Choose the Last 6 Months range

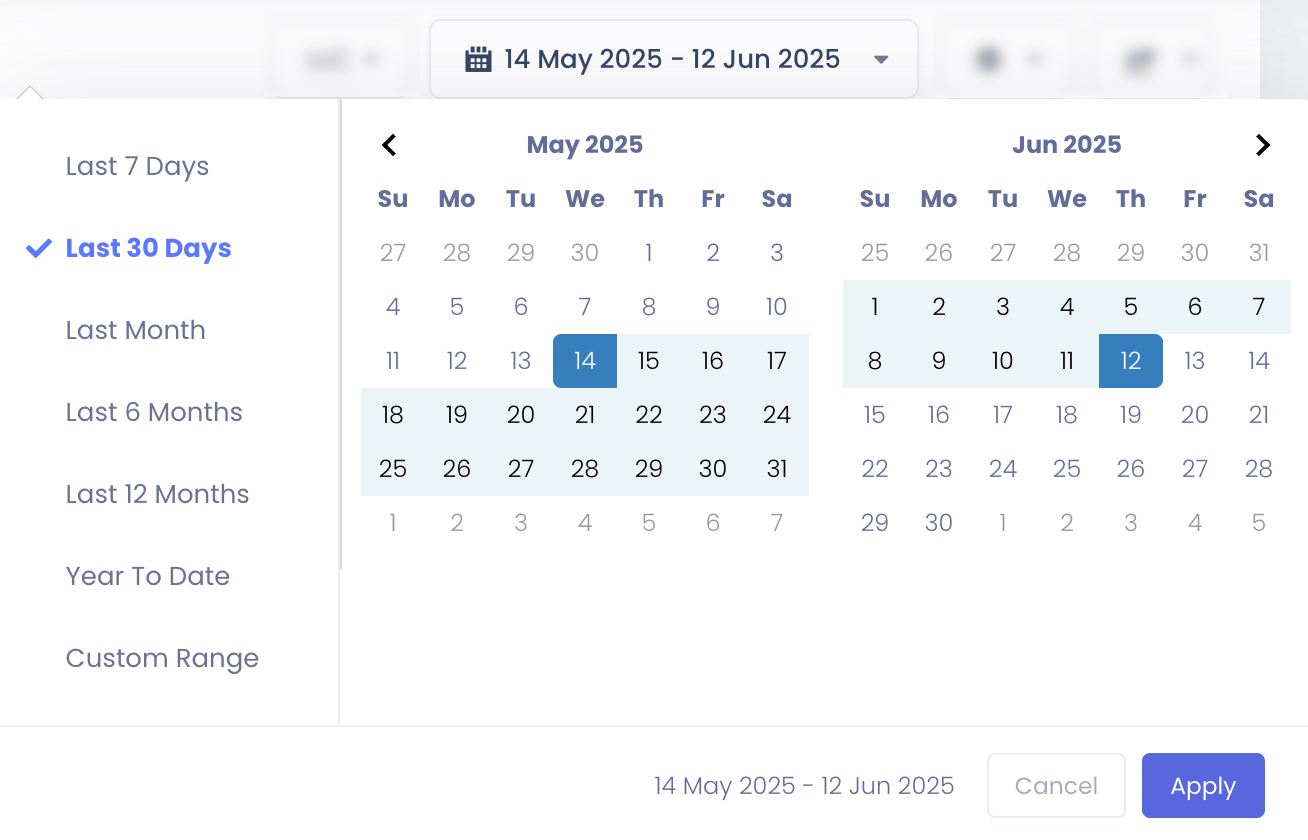point(154,412)
